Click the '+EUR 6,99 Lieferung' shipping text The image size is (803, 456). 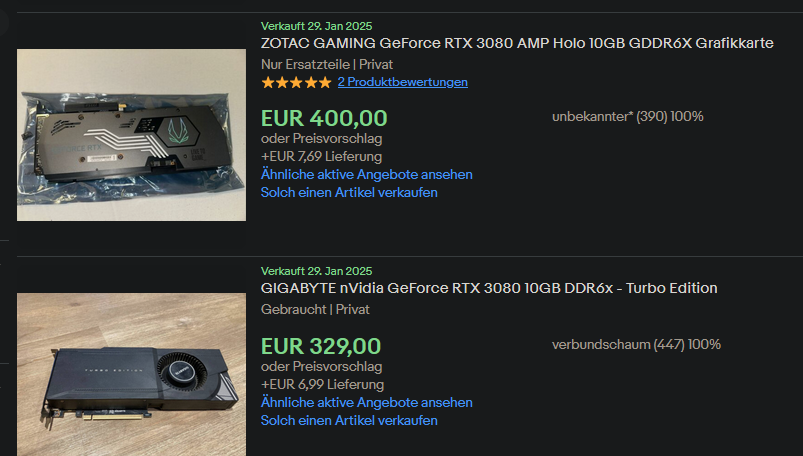(323, 384)
